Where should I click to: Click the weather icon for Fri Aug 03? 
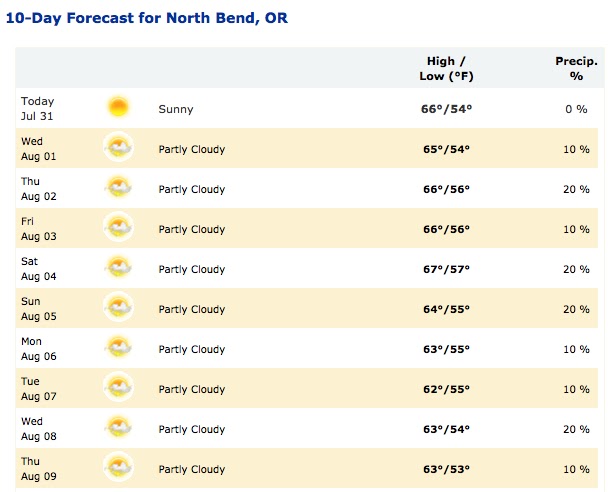[x=118, y=227]
